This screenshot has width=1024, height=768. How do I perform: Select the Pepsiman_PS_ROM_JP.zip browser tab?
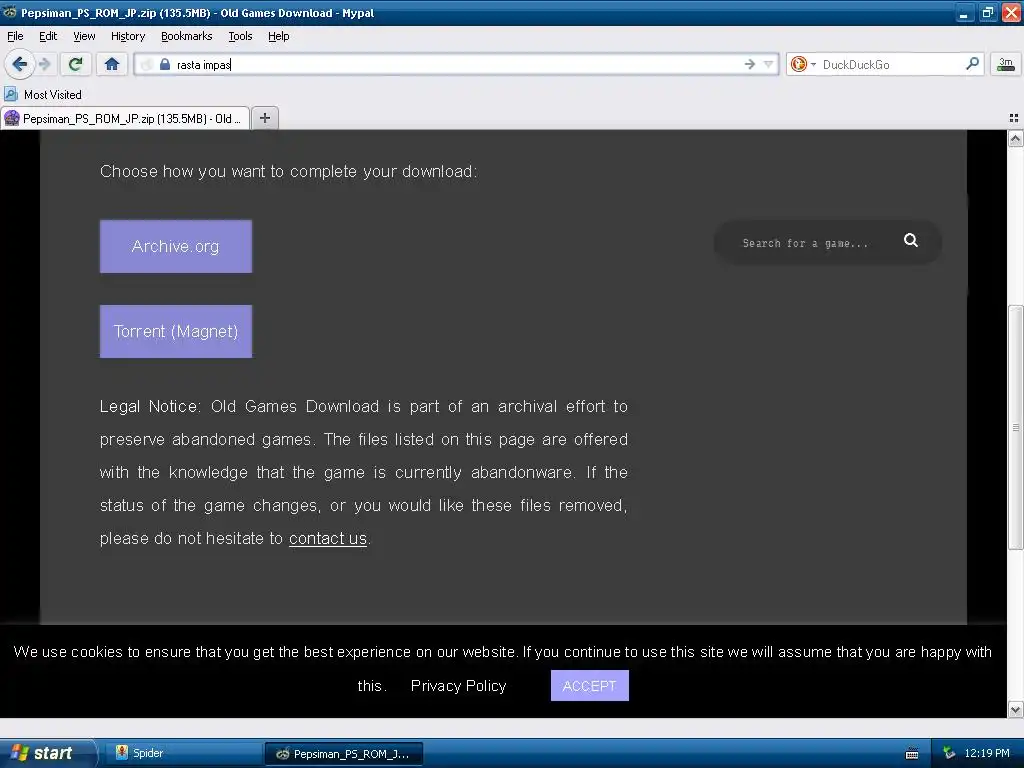(x=125, y=118)
